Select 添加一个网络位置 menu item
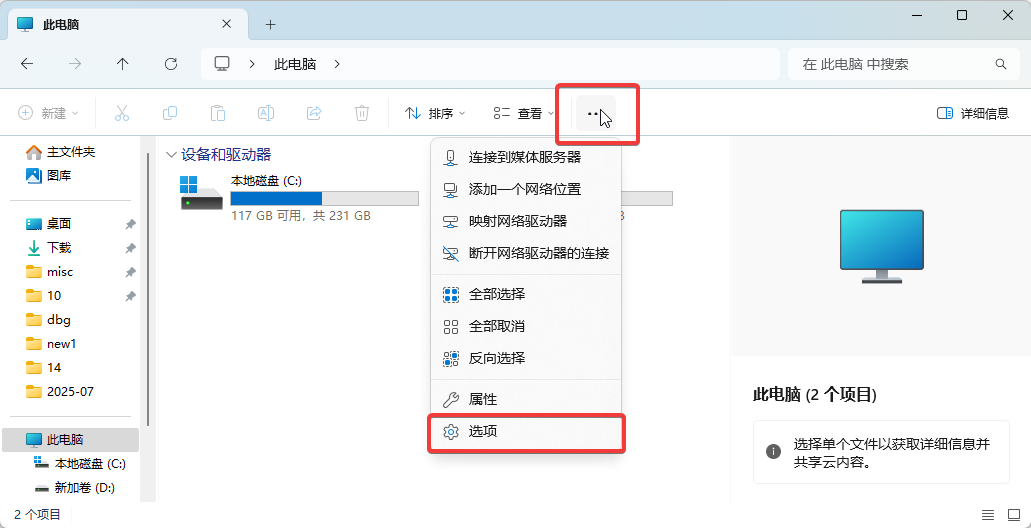1031x528 pixels. coord(525,189)
